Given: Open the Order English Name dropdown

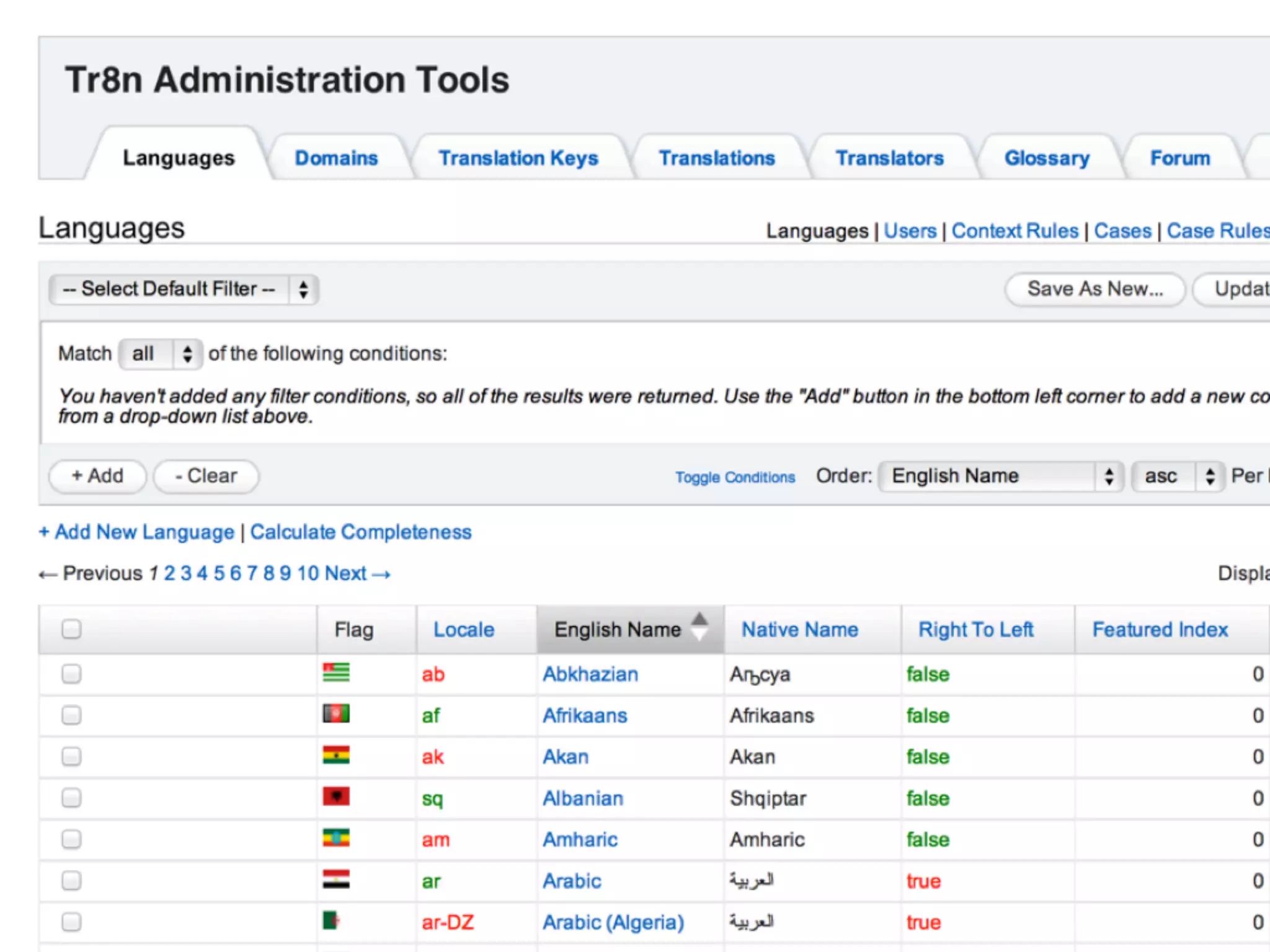Looking at the screenshot, I should tap(1001, 476).
